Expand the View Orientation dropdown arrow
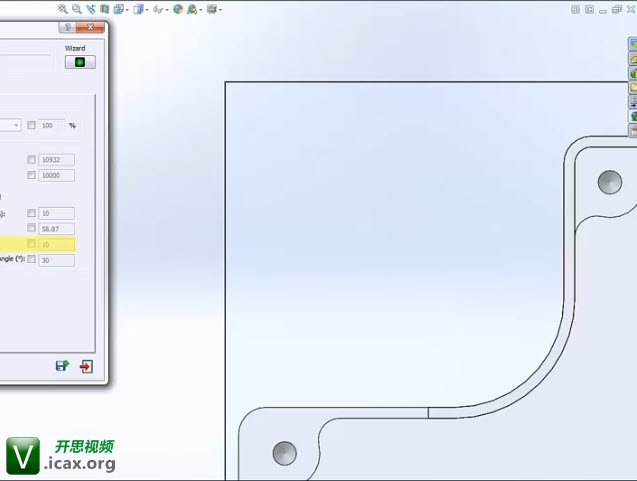Screen dimensions: 637x481 click(127, 9)
